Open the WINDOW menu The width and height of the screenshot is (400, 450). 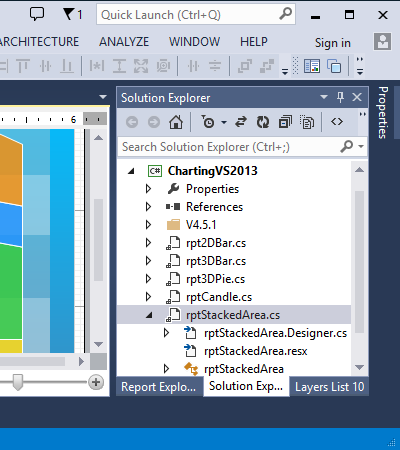(194, 42)
